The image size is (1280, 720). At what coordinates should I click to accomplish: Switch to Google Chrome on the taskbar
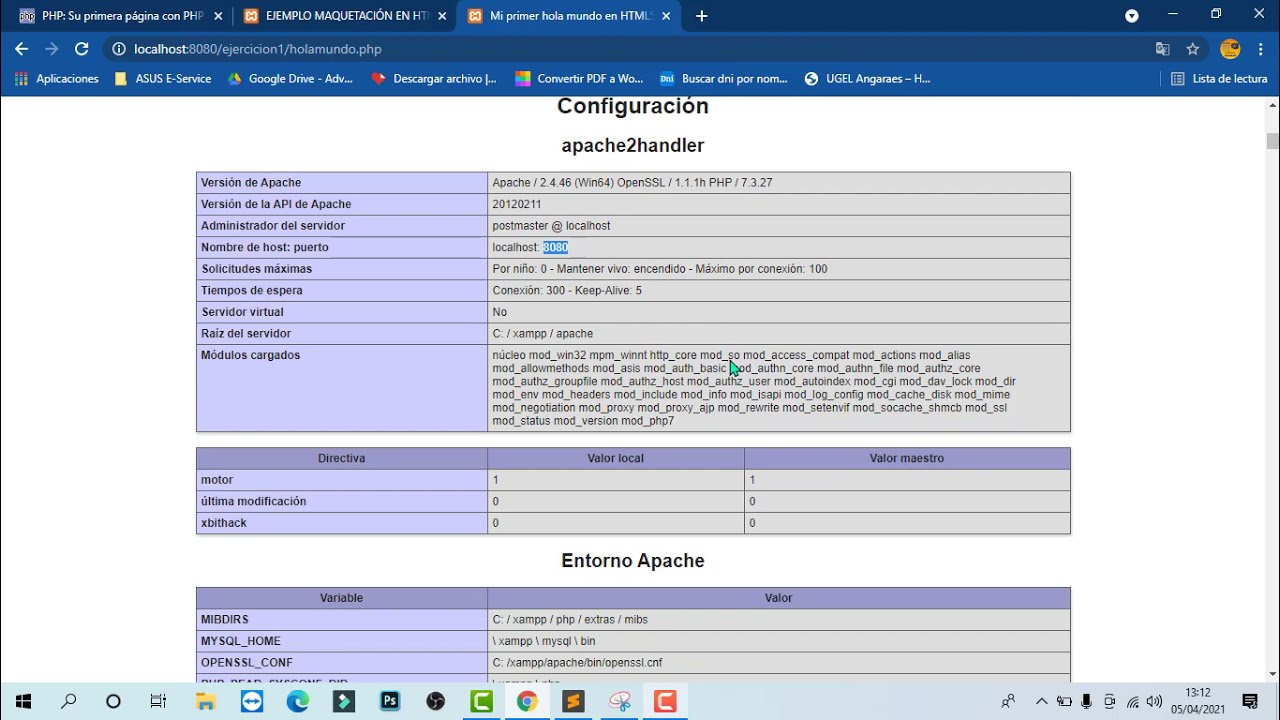(x=527, y=701)
